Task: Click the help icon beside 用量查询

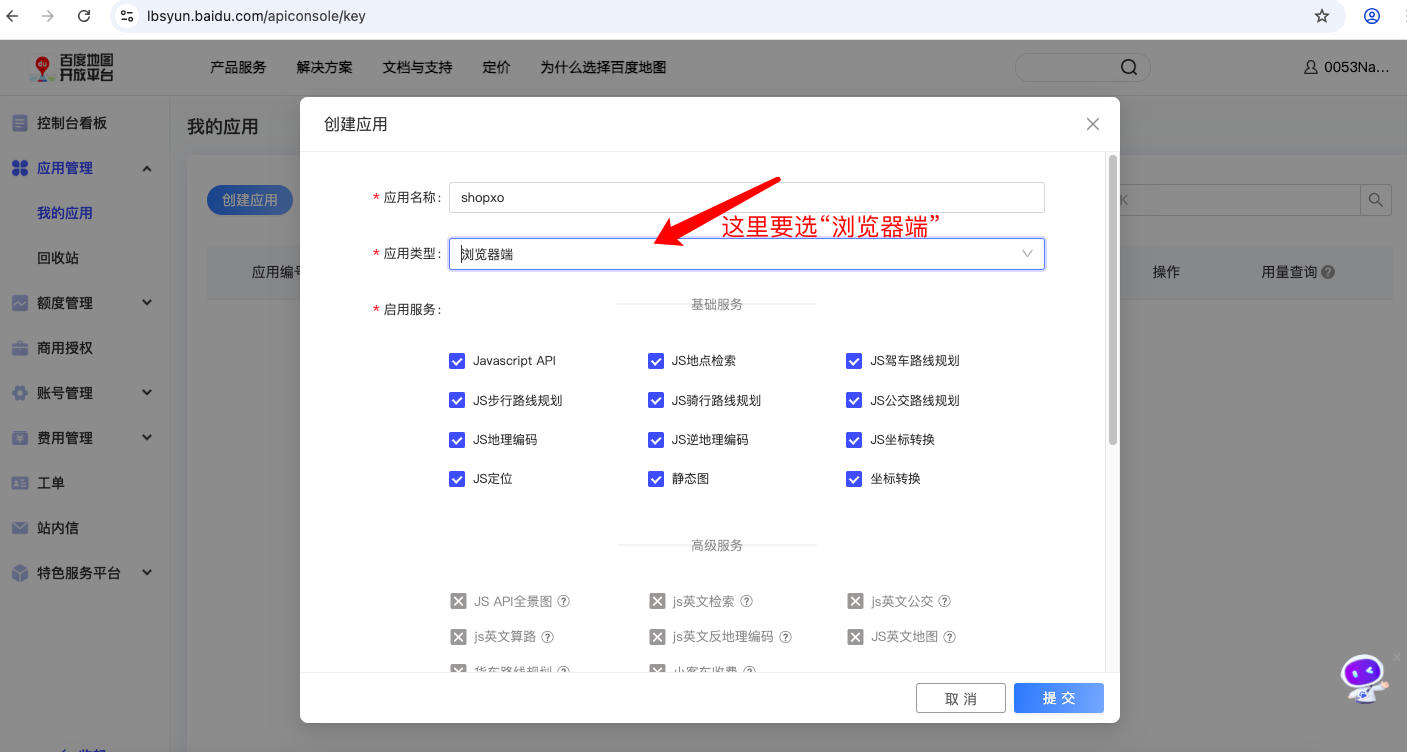Action: [x=1328, y=272]
